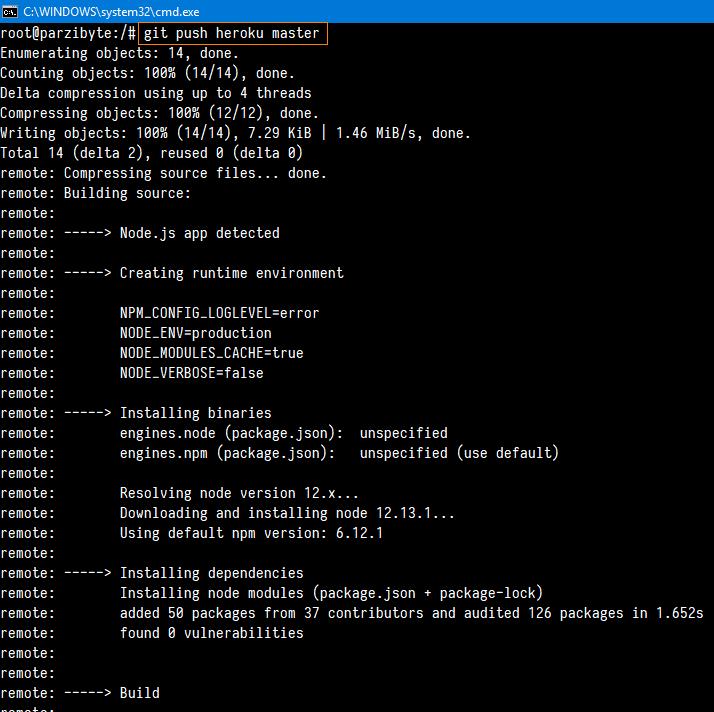Click 'found 0 vulnerabilities' line
714x712 pixels.
click(212, 634)
